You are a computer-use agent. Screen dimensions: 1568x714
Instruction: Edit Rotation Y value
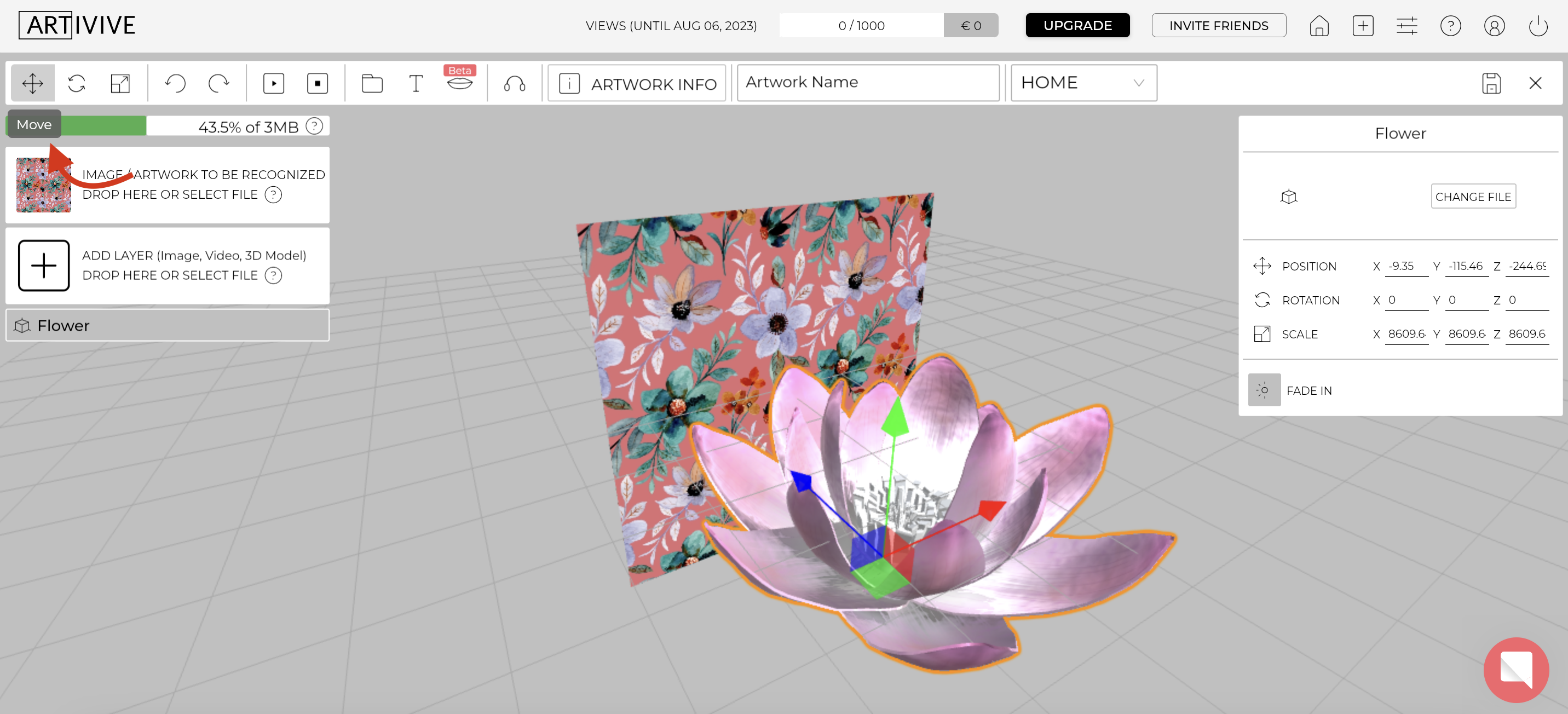pyautogui.click(x=1466, y=300)
